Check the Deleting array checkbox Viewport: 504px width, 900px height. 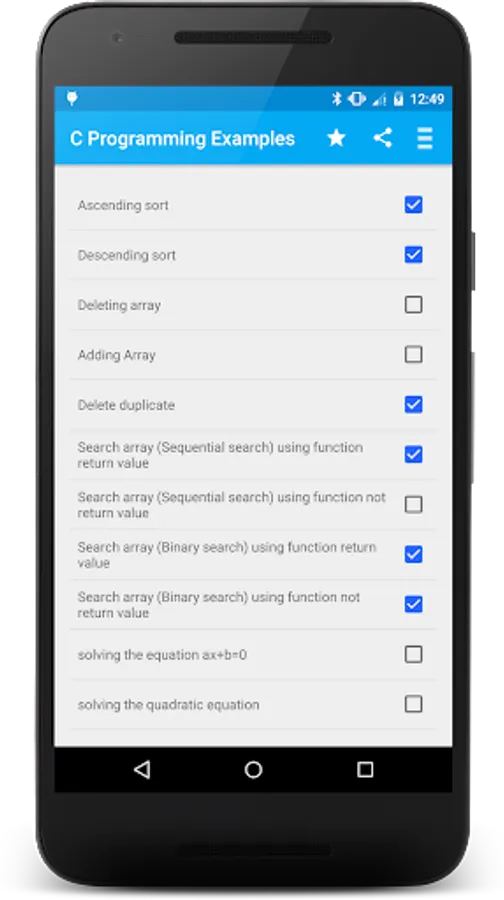(x=413, y=305)
